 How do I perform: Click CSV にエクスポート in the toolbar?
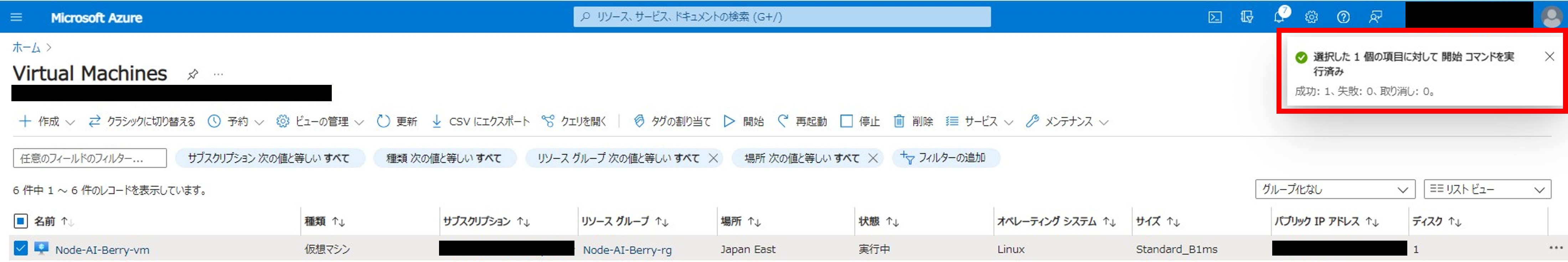tap(480, 121)
